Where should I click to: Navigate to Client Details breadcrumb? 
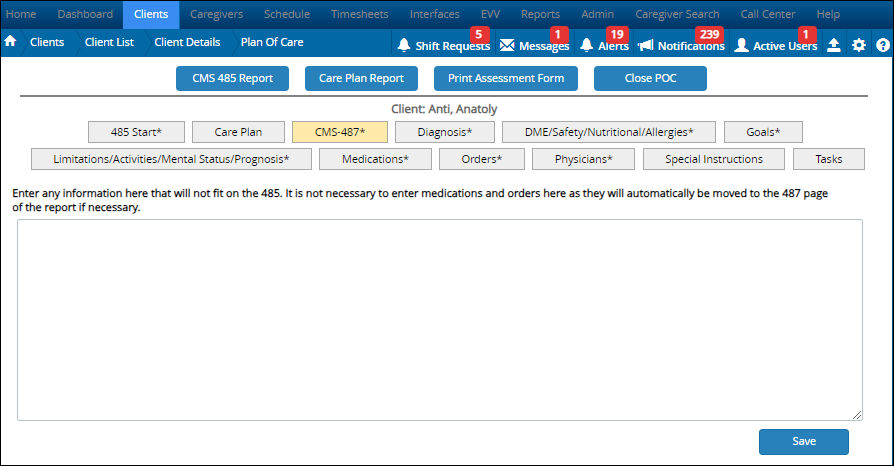click(187, 42)
